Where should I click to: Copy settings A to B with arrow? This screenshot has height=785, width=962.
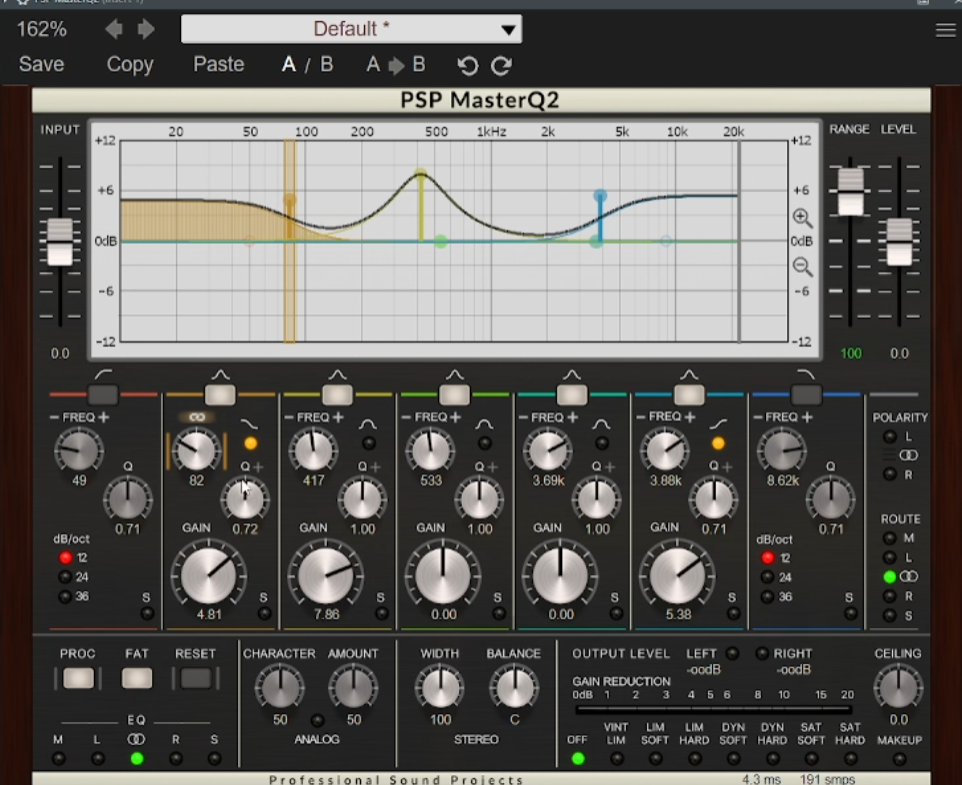coord(396,65)
